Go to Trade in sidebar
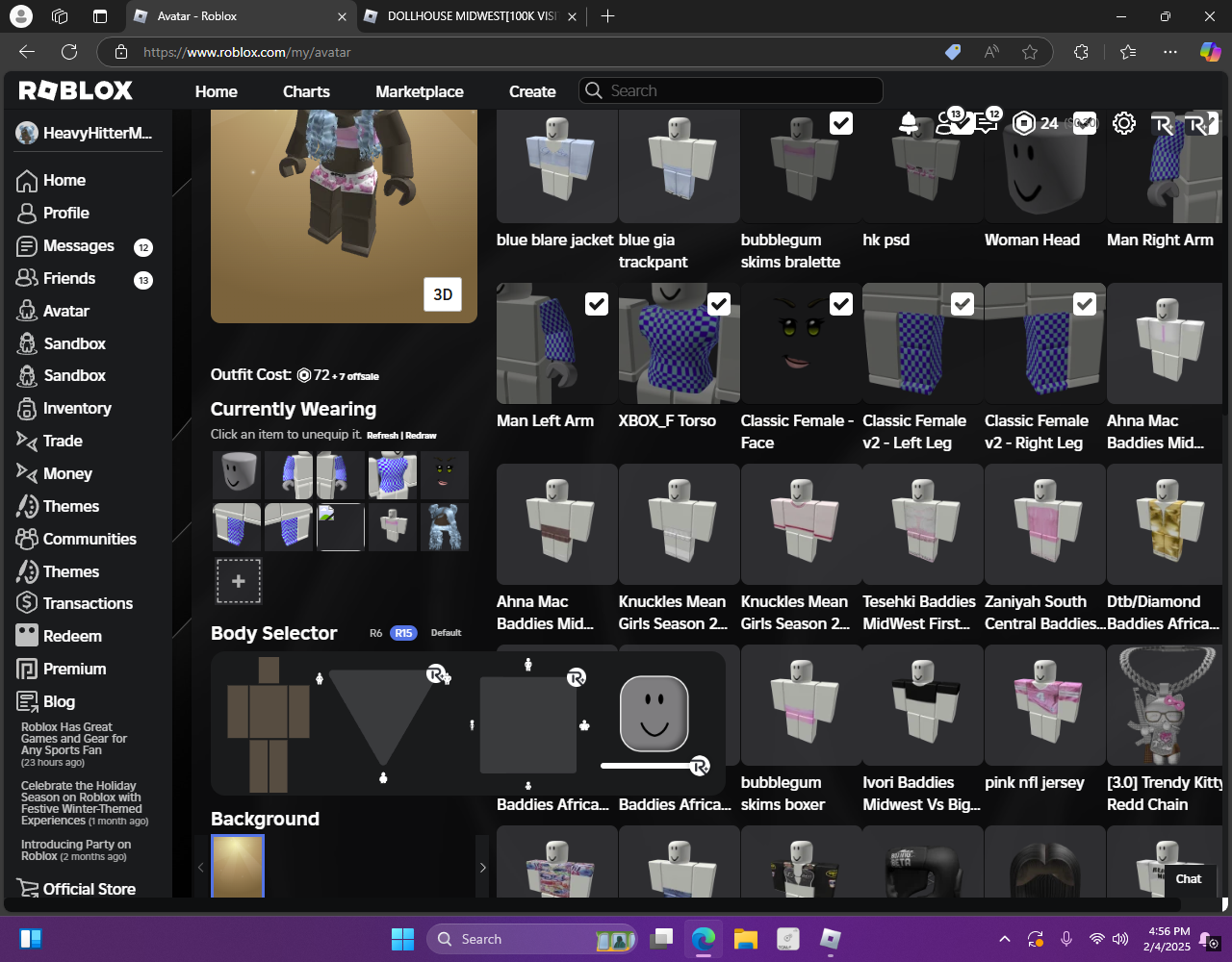1232x962 pixels. [63, 441]
